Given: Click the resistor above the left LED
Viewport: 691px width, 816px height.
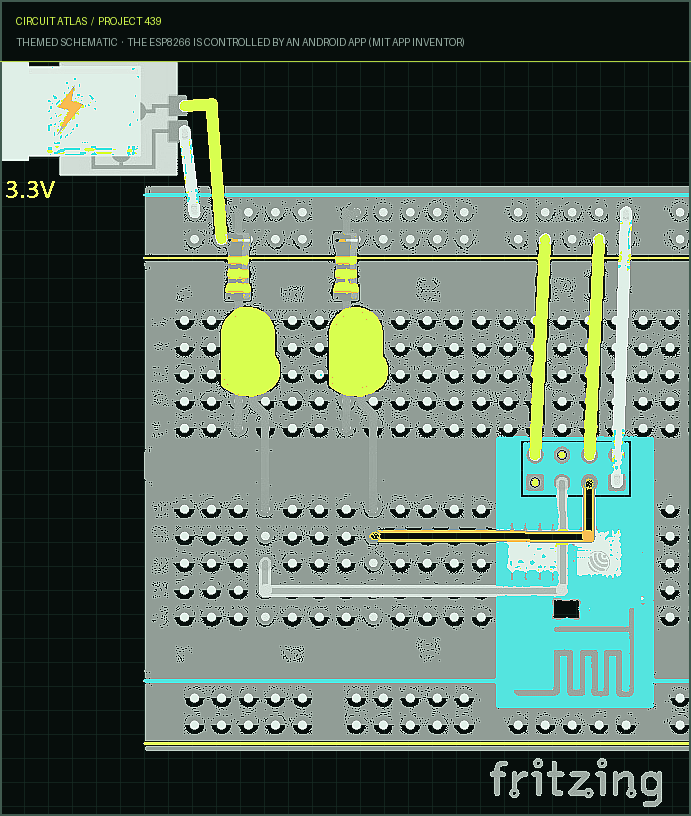Looking at the screenshot, I should coord(238,269).
